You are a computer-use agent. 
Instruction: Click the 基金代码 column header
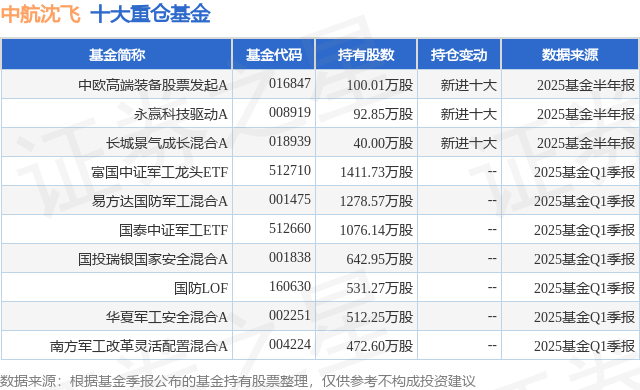(x=274, y=55)
